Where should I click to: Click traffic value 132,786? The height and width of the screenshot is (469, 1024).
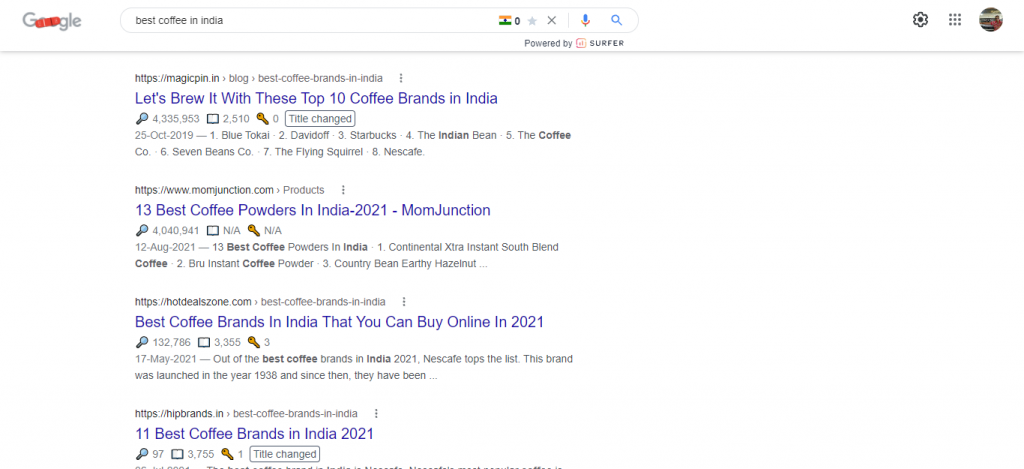[172, 342]
